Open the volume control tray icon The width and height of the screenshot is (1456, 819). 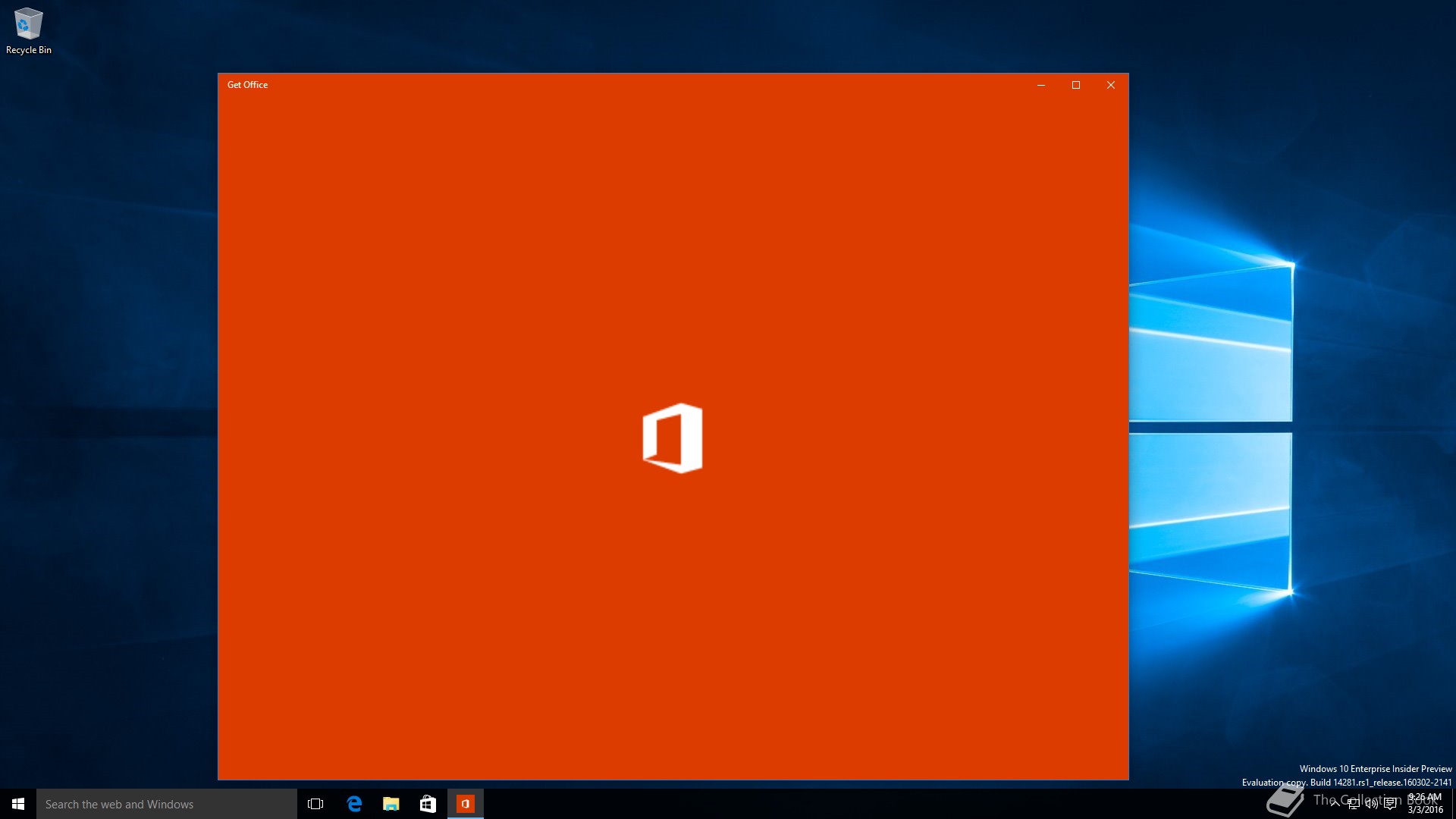point(1371,804)
